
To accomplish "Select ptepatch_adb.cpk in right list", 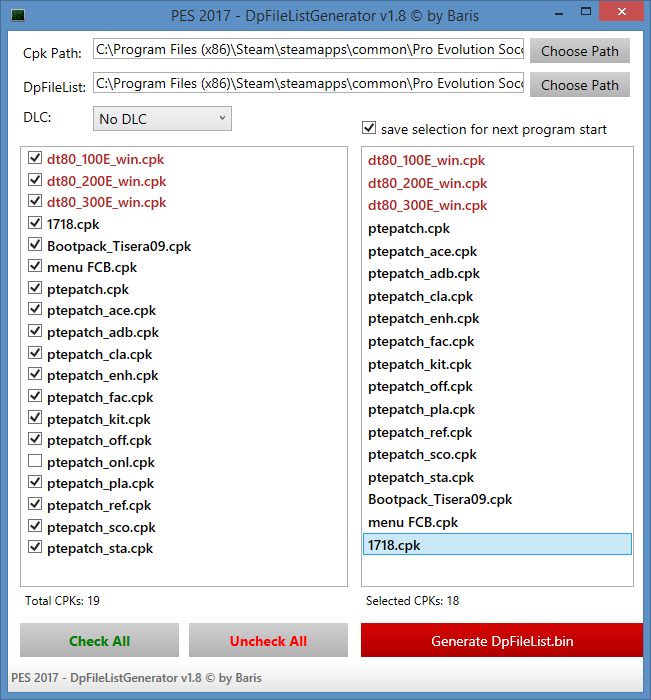I will (x=497, y=274).
